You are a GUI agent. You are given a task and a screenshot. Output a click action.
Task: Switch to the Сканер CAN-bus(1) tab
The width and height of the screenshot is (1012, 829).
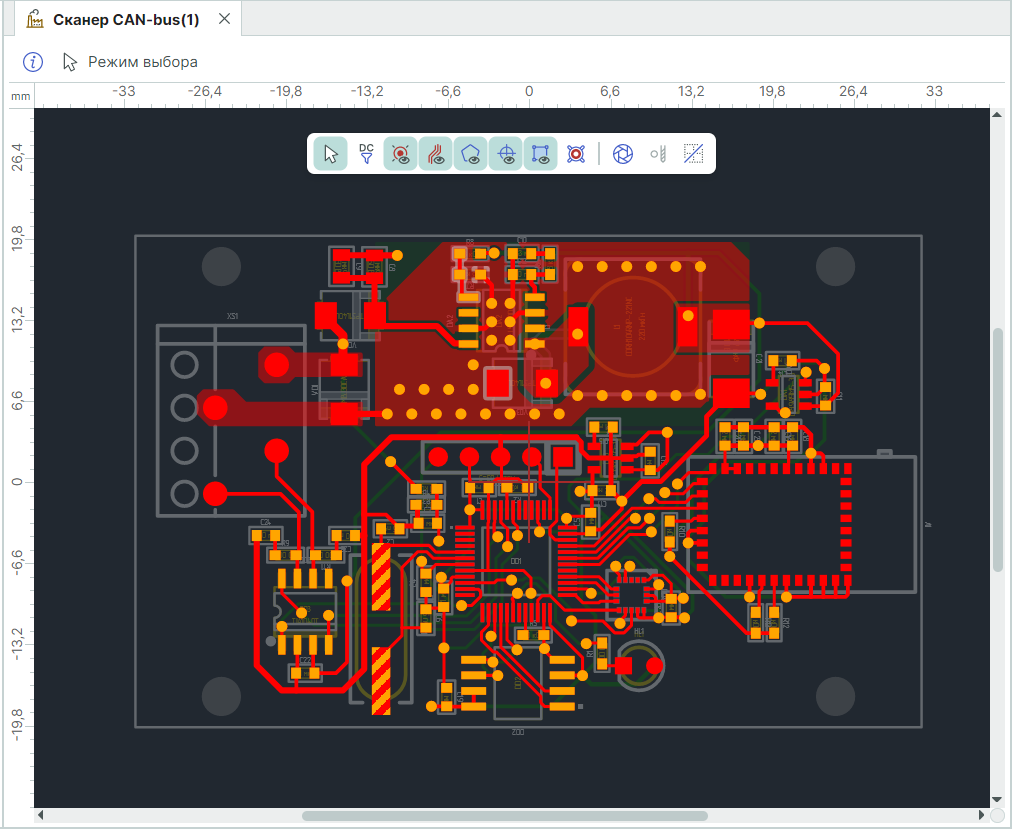click(x=126, y=19)
